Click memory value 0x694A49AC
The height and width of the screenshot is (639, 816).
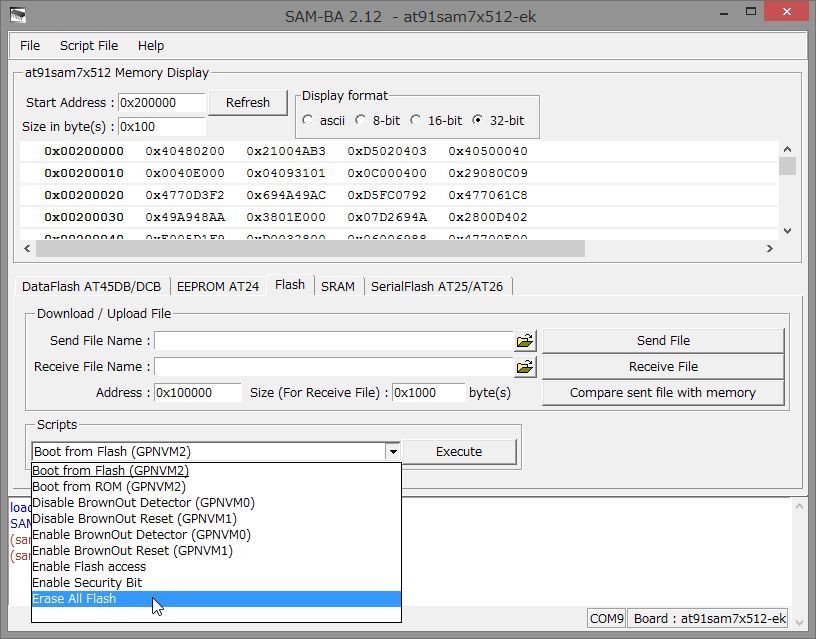point(286,195)
